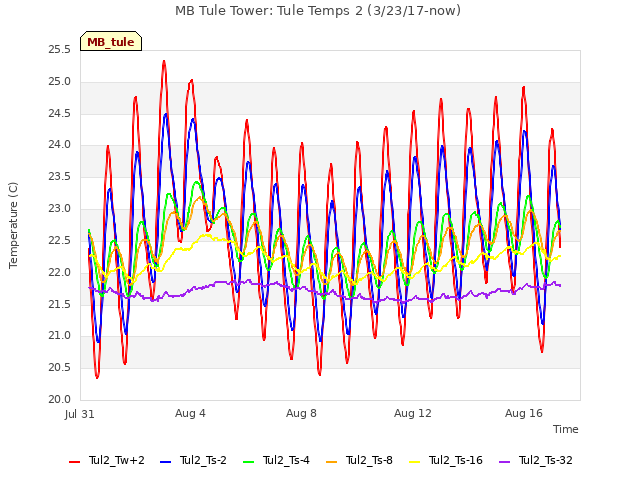Click the 20.0 y-axis tick label
The height and width of the screenshot is (480, 640).
click(x=60, y=399)
